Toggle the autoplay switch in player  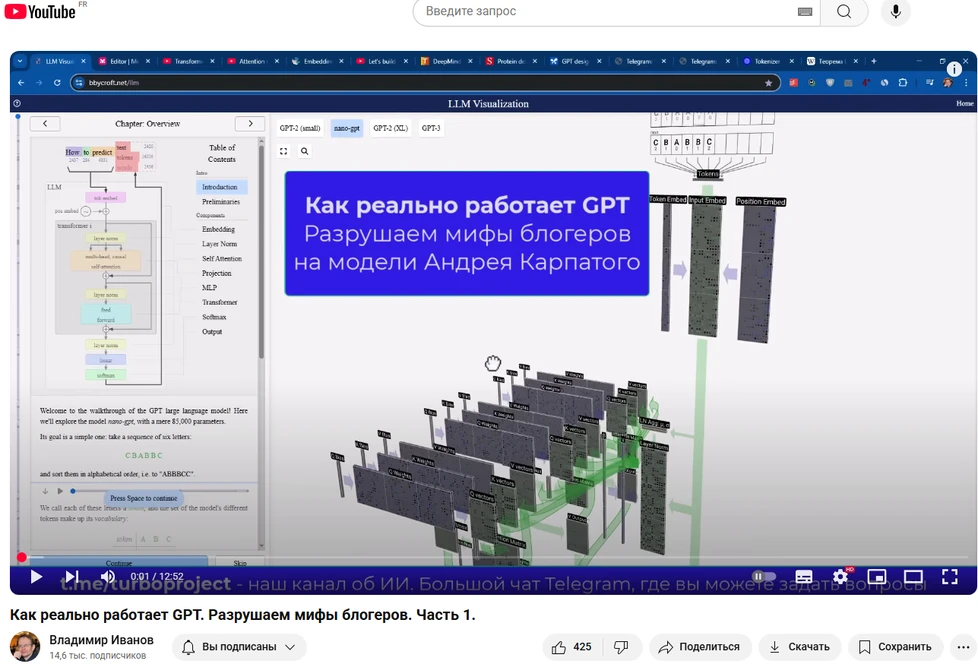point(763,577)
